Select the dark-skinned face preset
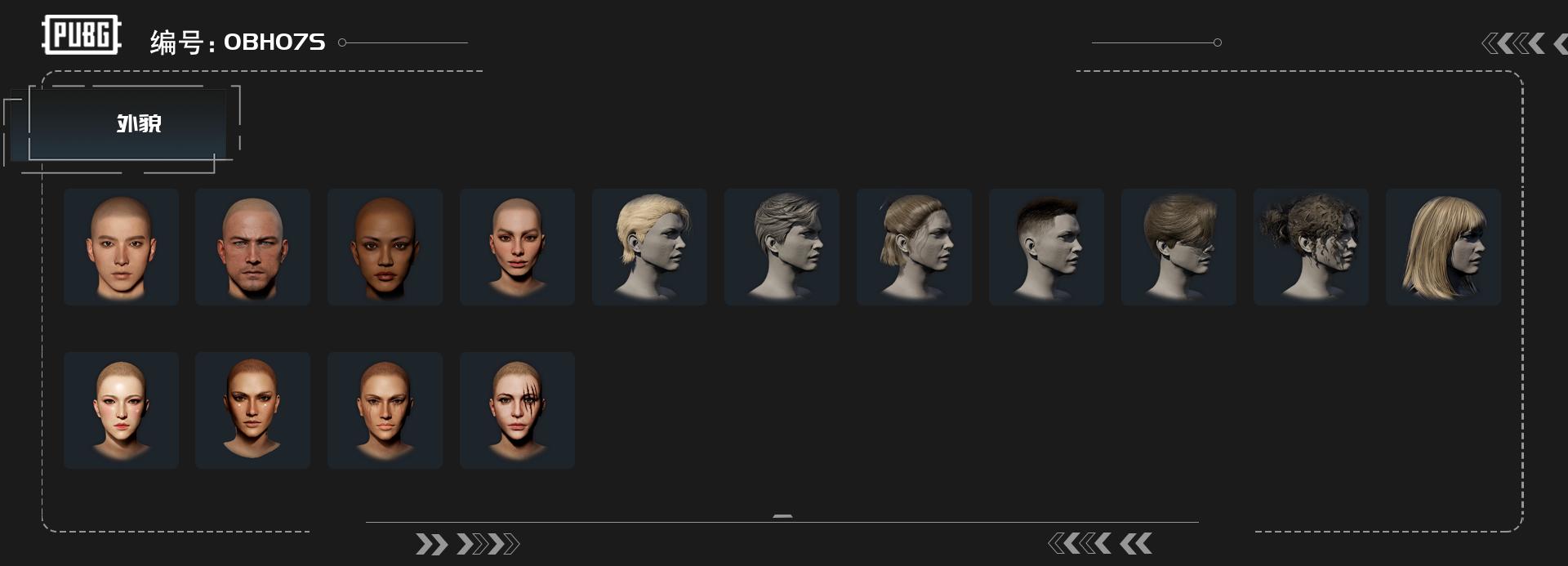The width and height of the screenshot is (1568, 566). (x=385, y=247)
